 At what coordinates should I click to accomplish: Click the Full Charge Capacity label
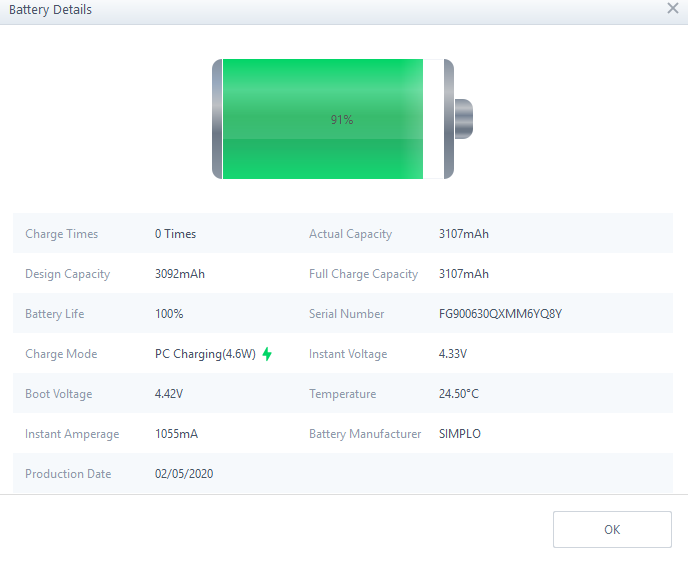(x=363, y=274)
